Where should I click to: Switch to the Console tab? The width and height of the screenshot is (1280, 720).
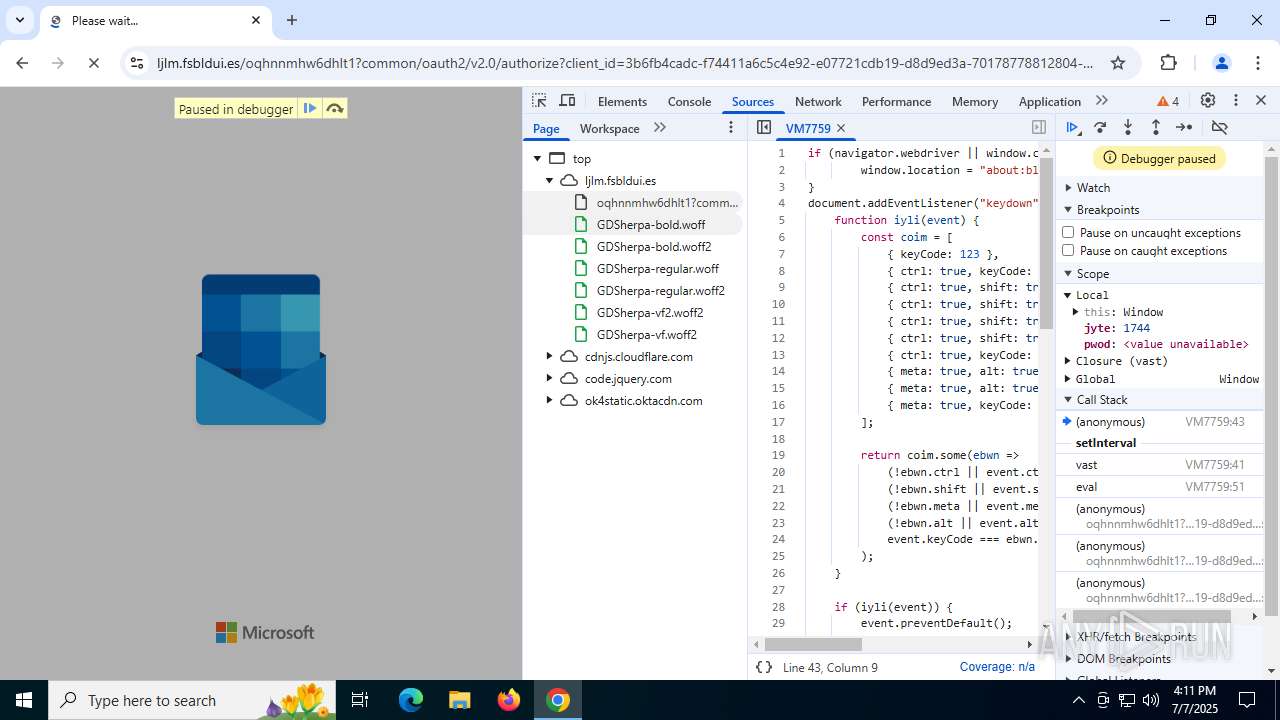tap(689, 101)
